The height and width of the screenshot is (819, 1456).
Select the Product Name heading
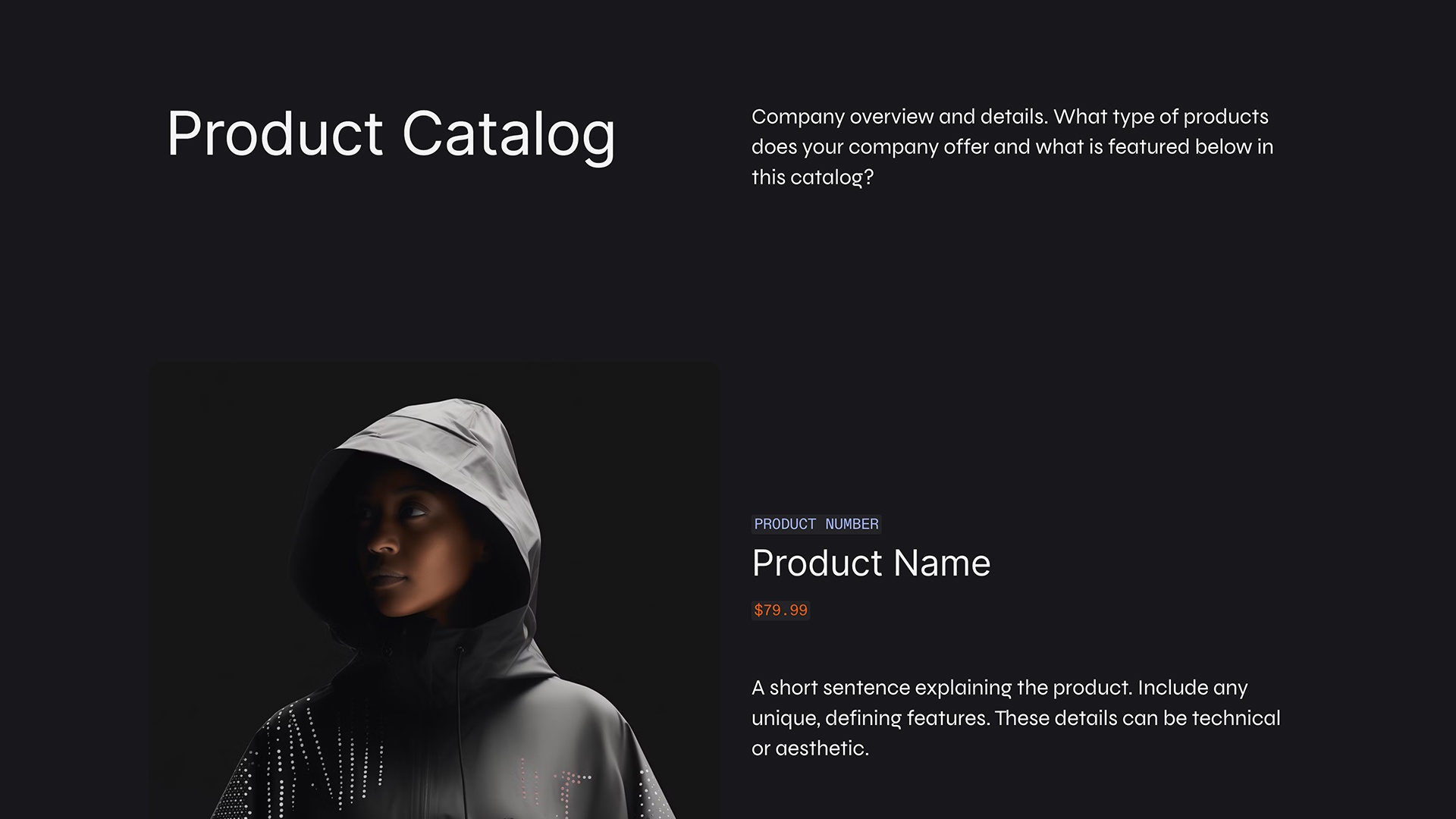871,563
